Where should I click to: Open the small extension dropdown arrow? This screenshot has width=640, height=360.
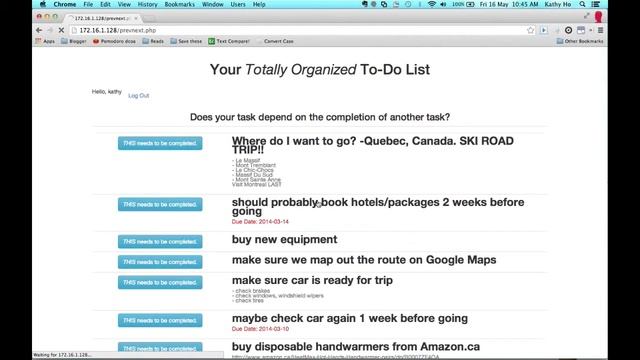[x=590, y=30]
